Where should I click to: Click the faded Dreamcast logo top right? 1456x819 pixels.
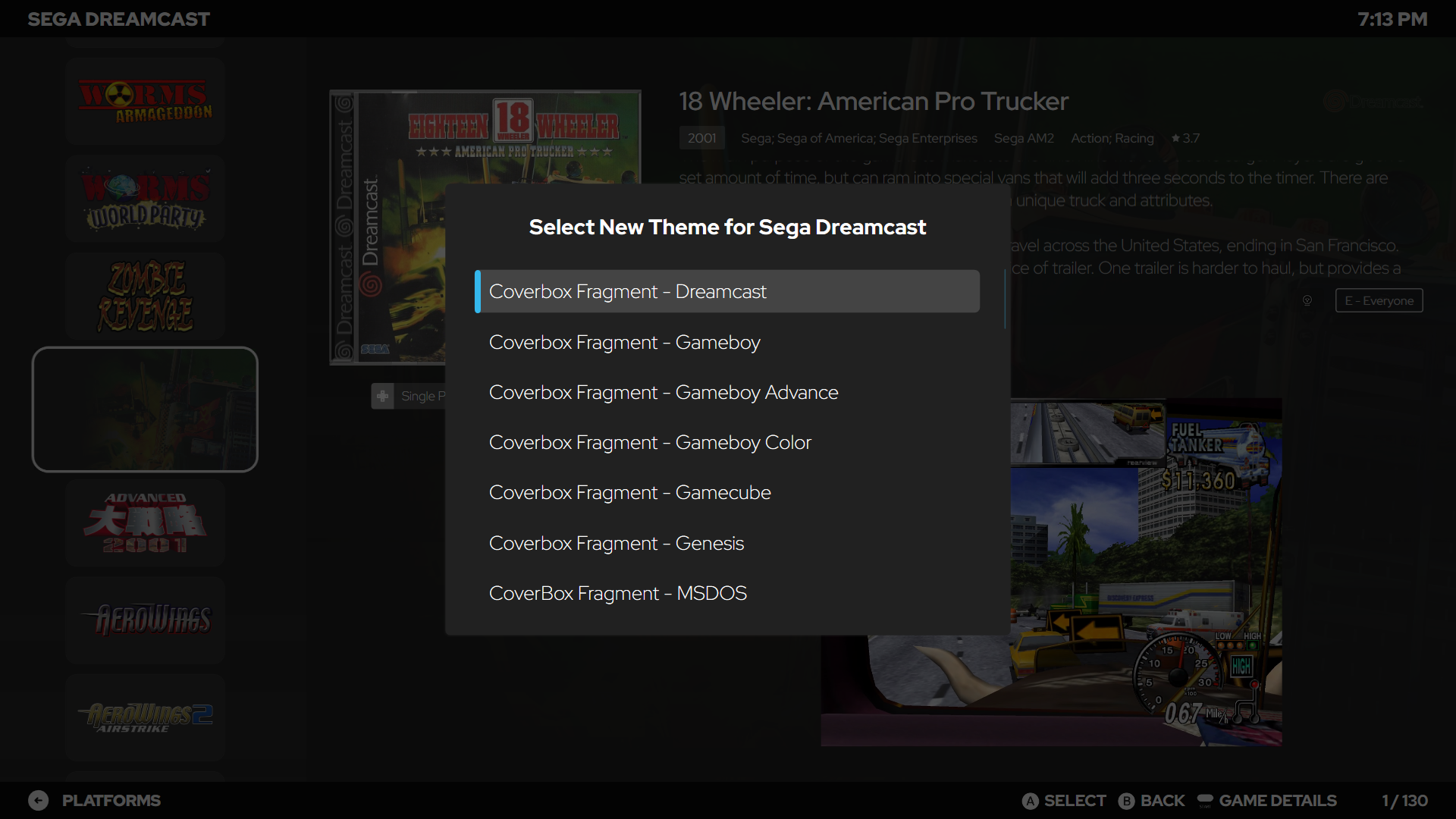[1373, 102]
